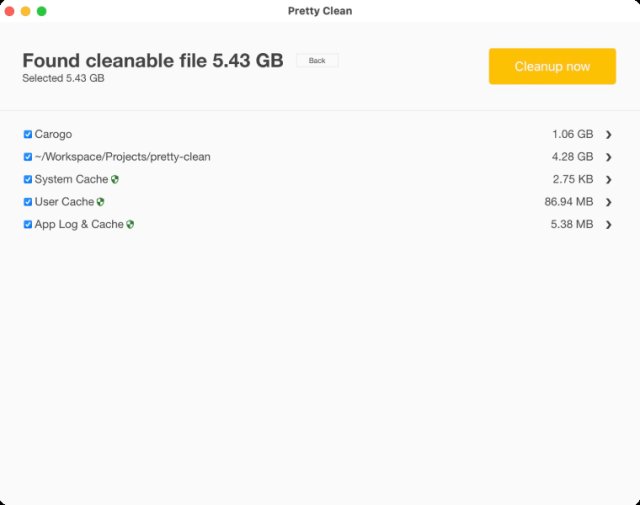This screenshot has height=505, width=640.
Task: Click the green shield icon beside System Cache
Action: 115,180
